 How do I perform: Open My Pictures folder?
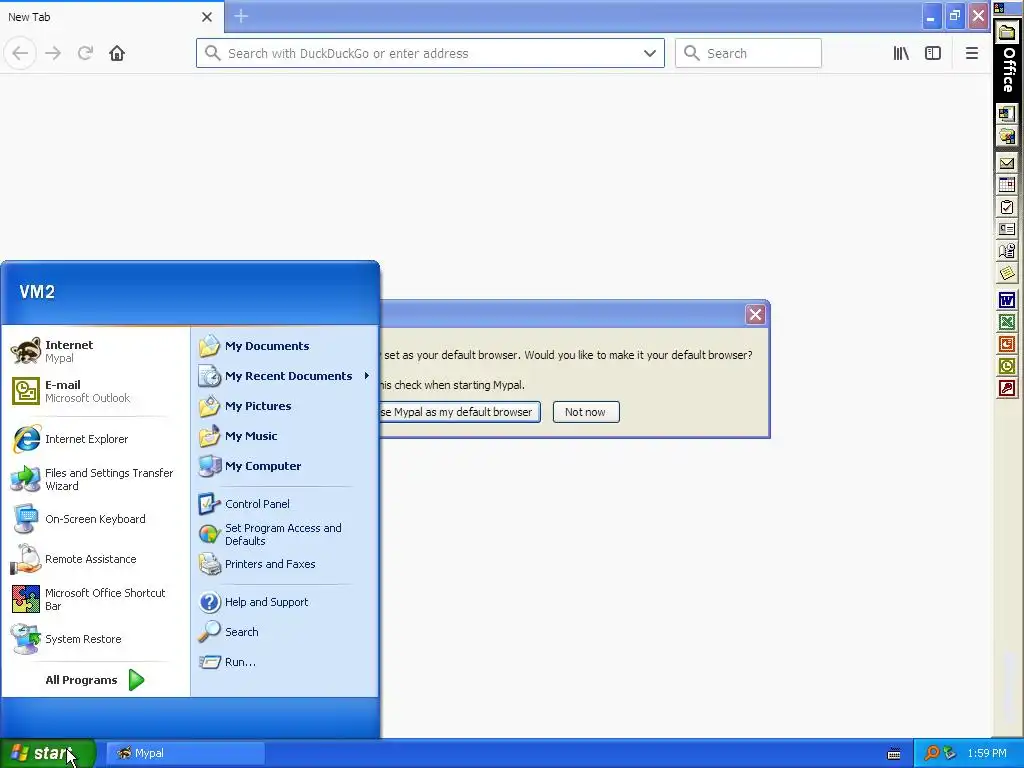point(284,406)
